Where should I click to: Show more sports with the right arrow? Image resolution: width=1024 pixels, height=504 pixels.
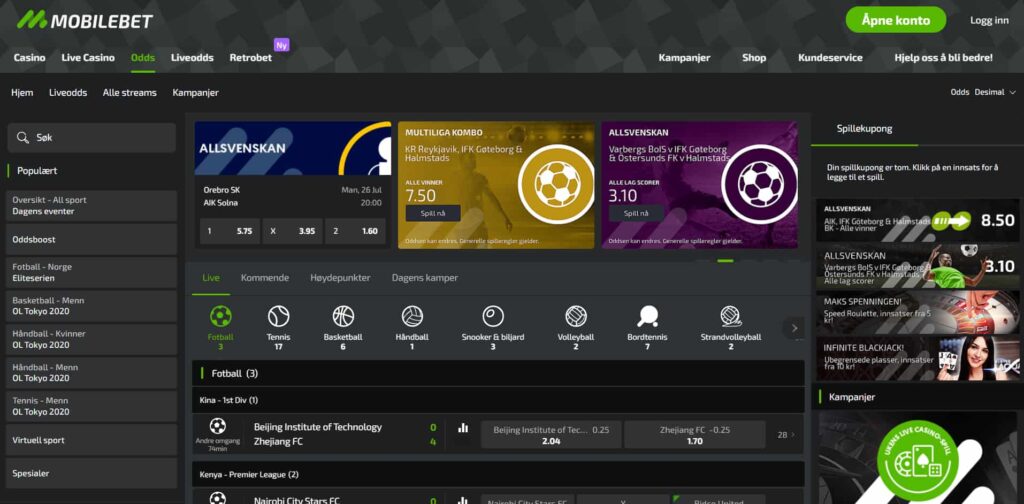click(794, 328)
